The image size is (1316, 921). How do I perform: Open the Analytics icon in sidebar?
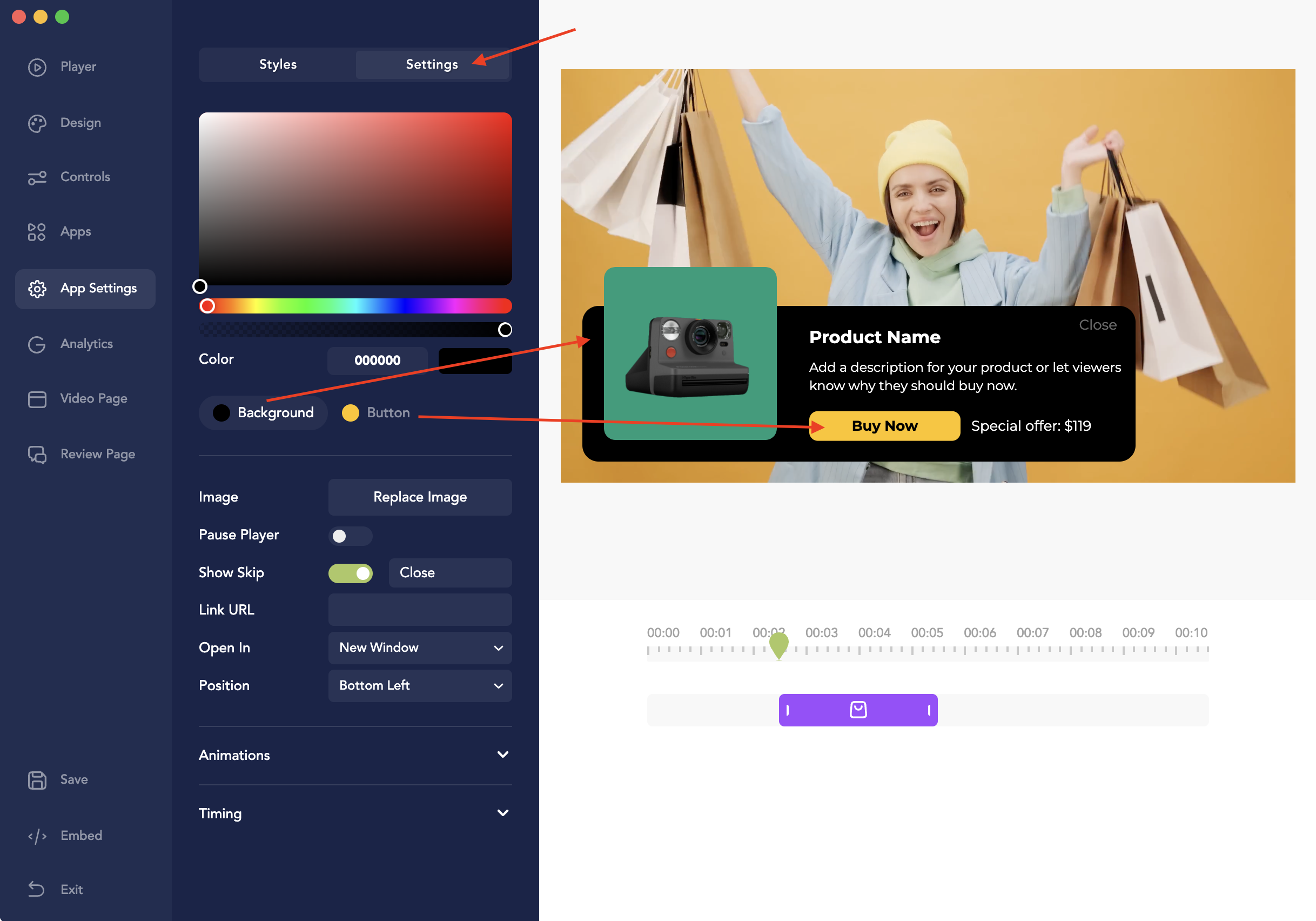click(37, 344)
